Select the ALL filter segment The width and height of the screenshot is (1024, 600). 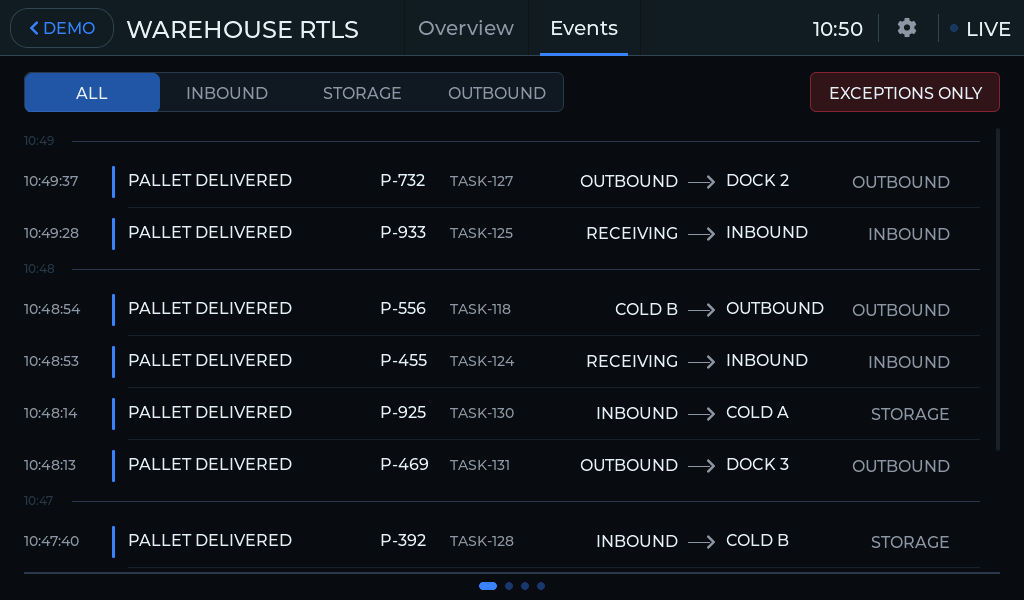coord(92,93)
